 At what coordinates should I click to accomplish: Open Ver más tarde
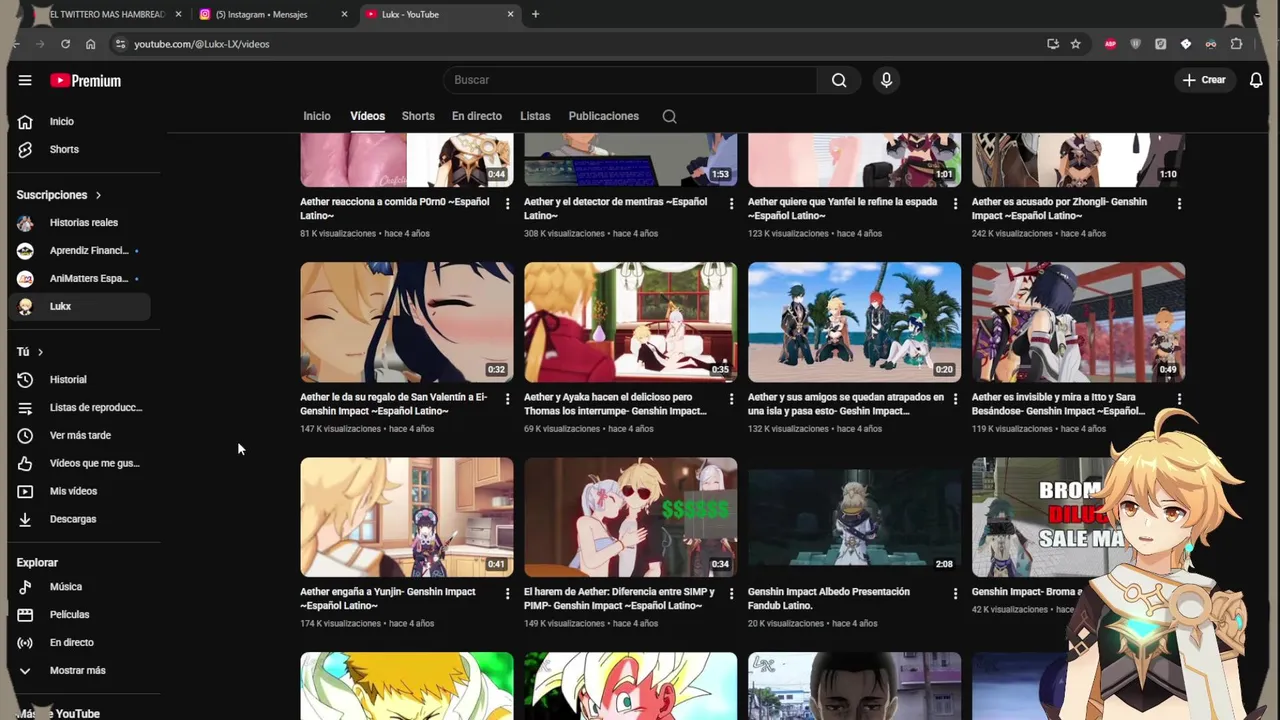coord(80,435)
